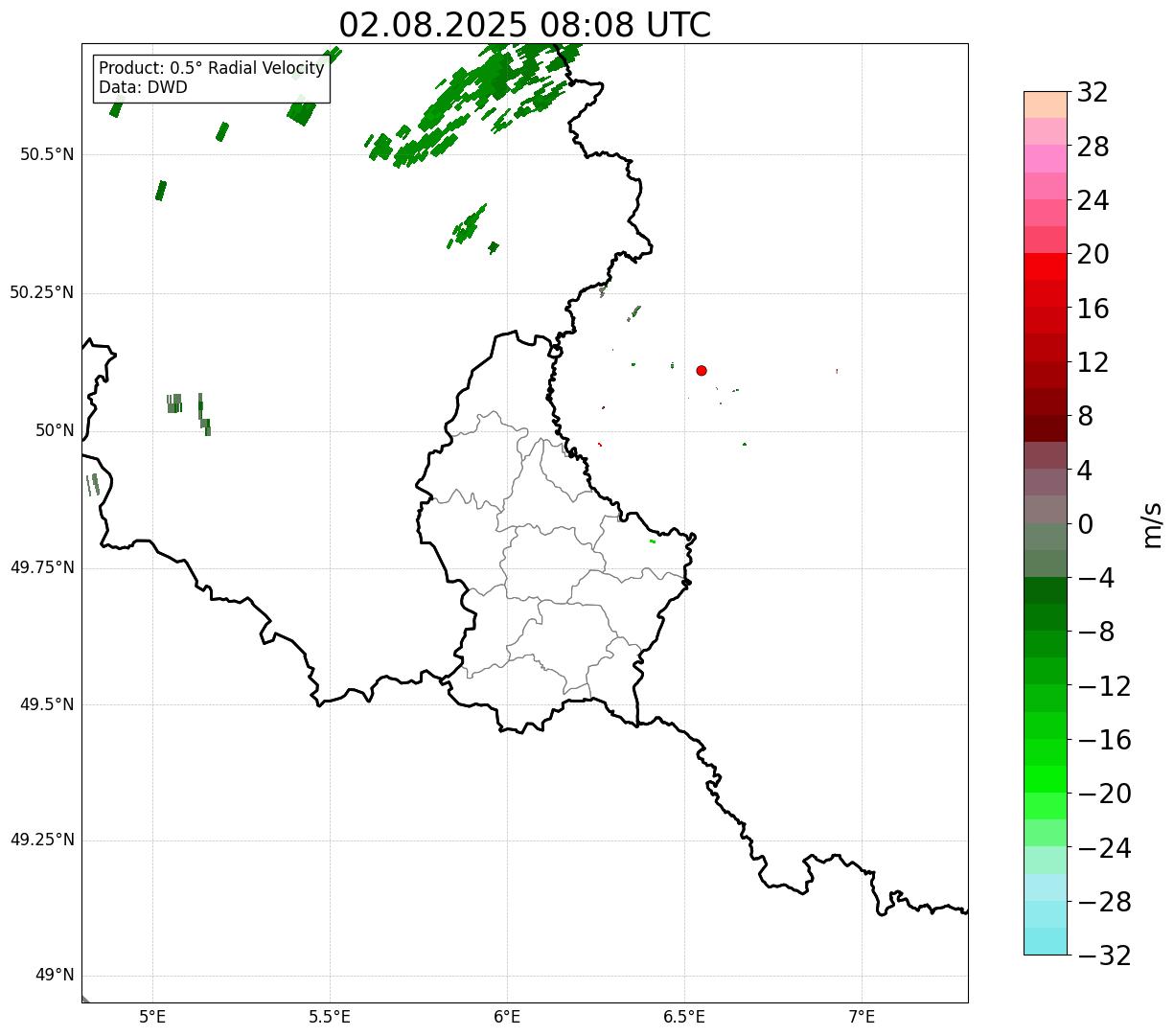
Task: Click the colorbar tick value −12
Action: pyautogui.click(x=1104, y=686)
